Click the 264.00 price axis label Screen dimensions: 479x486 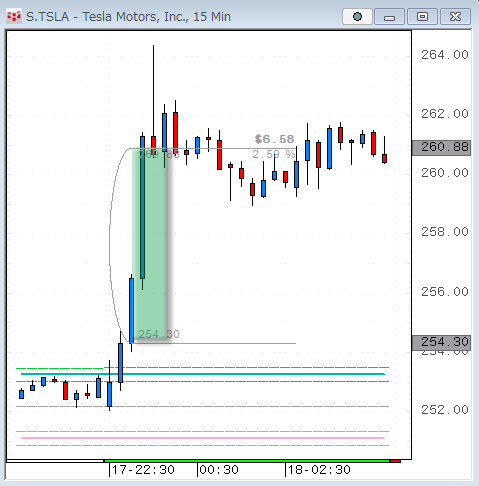pos(445,55)
